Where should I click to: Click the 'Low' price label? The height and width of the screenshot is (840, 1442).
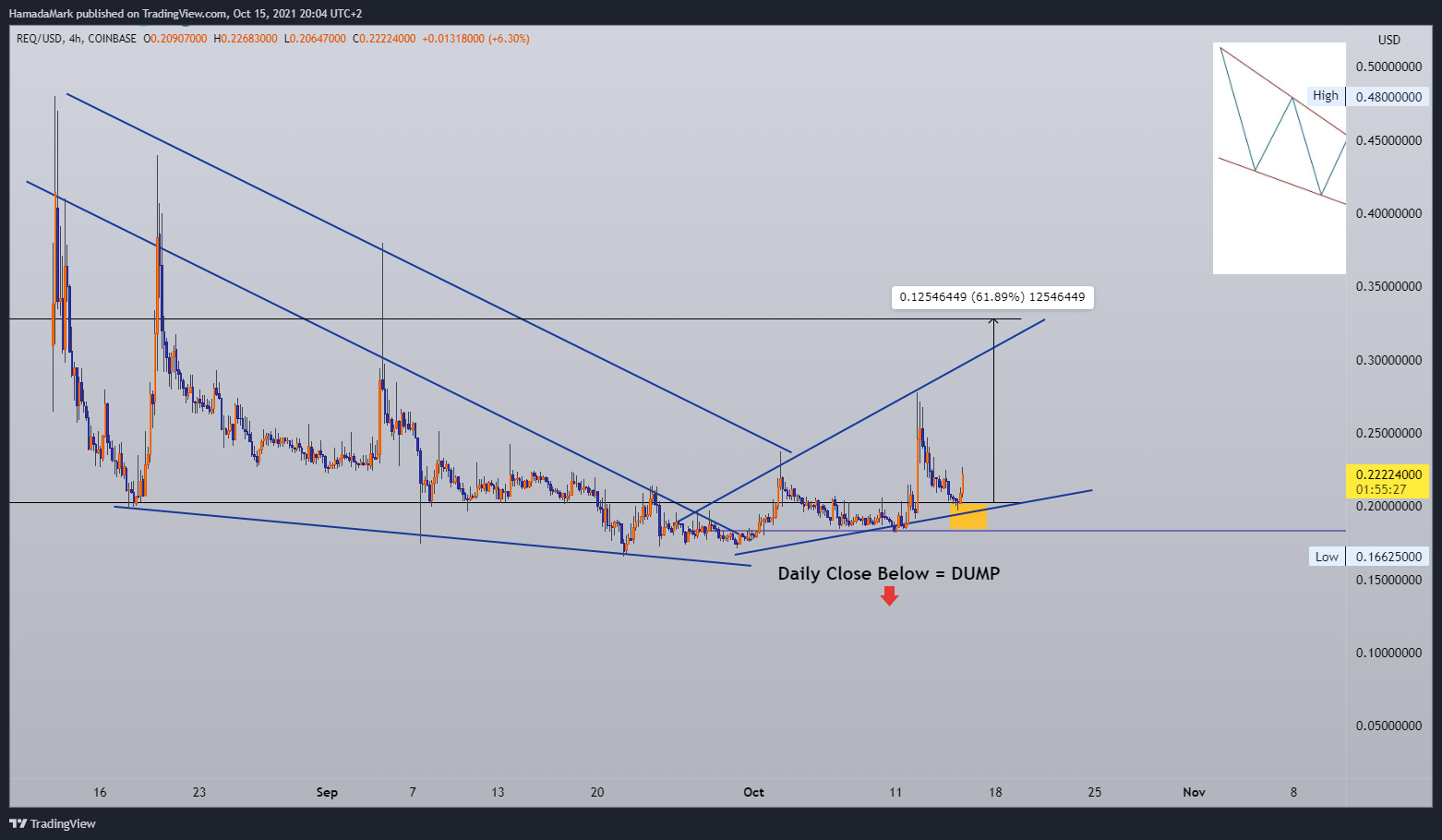1327,557
